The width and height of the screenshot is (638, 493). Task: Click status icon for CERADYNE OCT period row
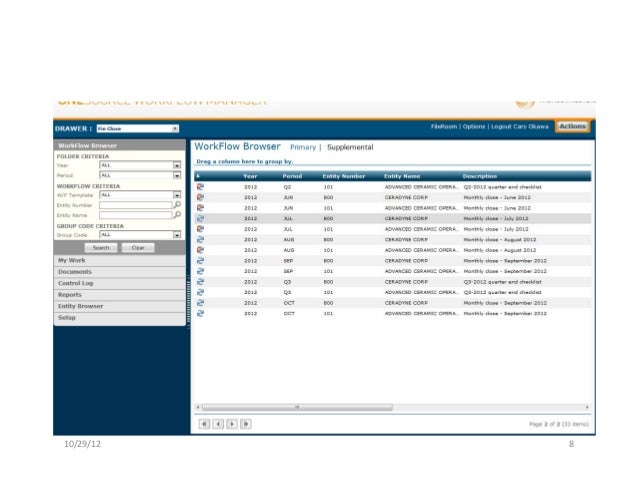(200, 303)
